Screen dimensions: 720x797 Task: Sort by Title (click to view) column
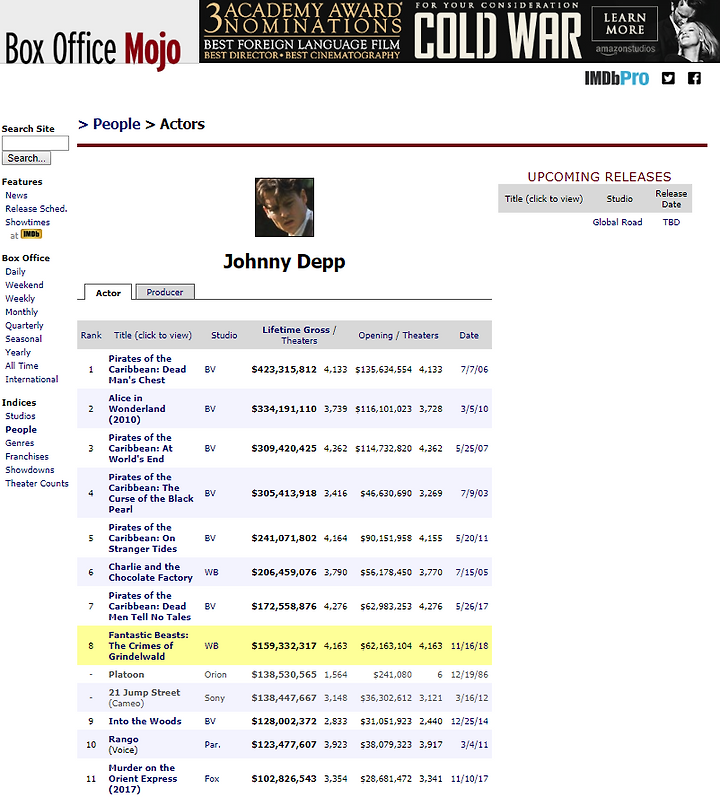pyautogui.click(x=152, y=335)
